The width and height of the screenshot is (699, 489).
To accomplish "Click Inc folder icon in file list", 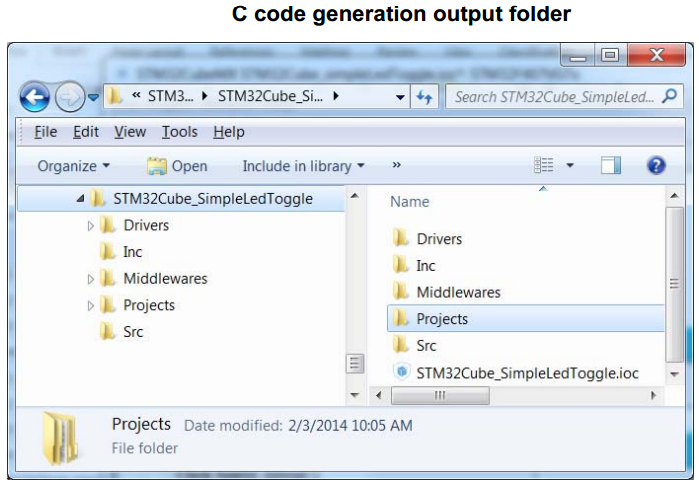I will click(401, 264).
